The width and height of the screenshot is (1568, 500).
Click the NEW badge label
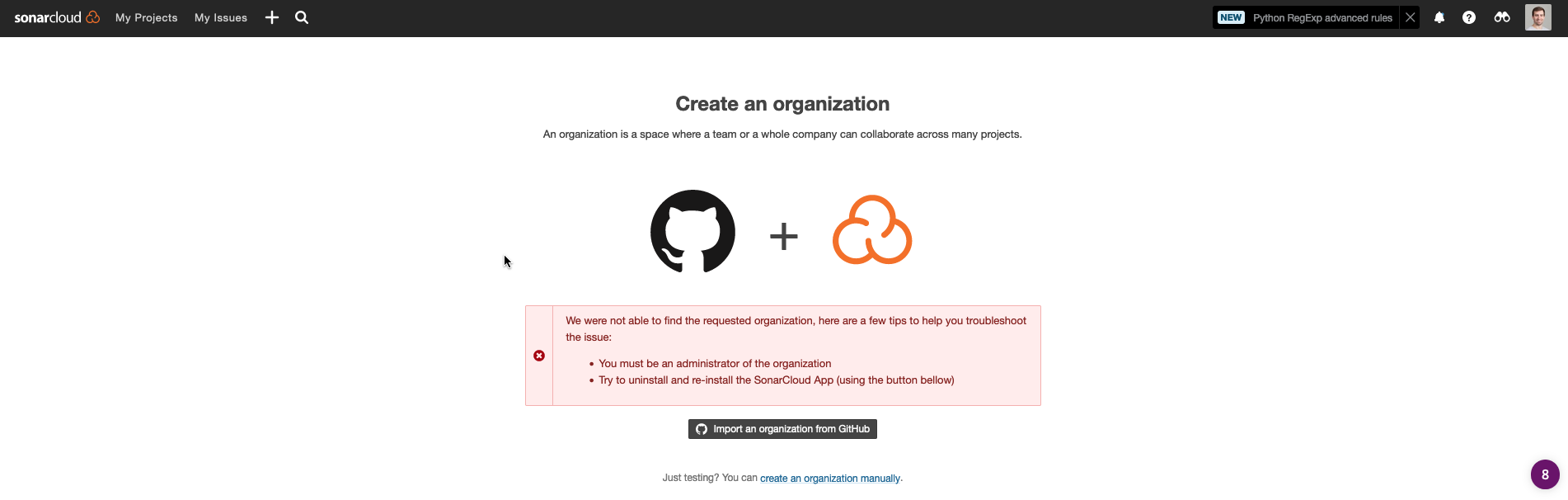[1231, 17]
